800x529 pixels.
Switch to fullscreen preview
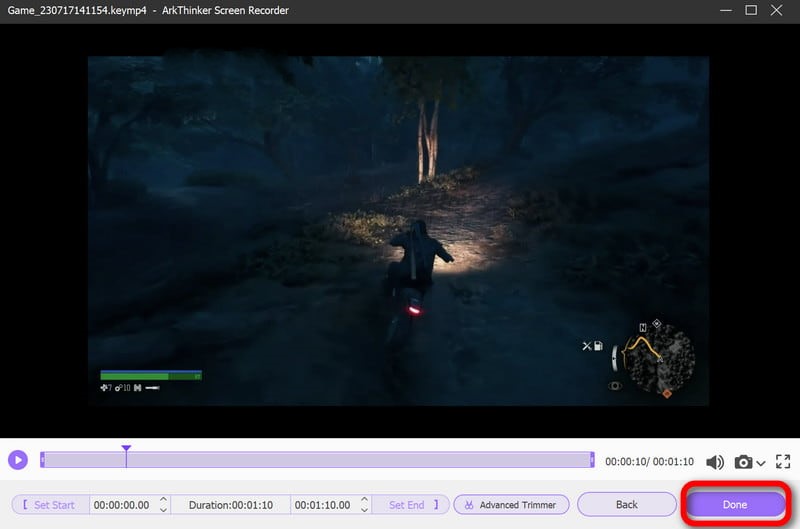(x=783, y=462)
